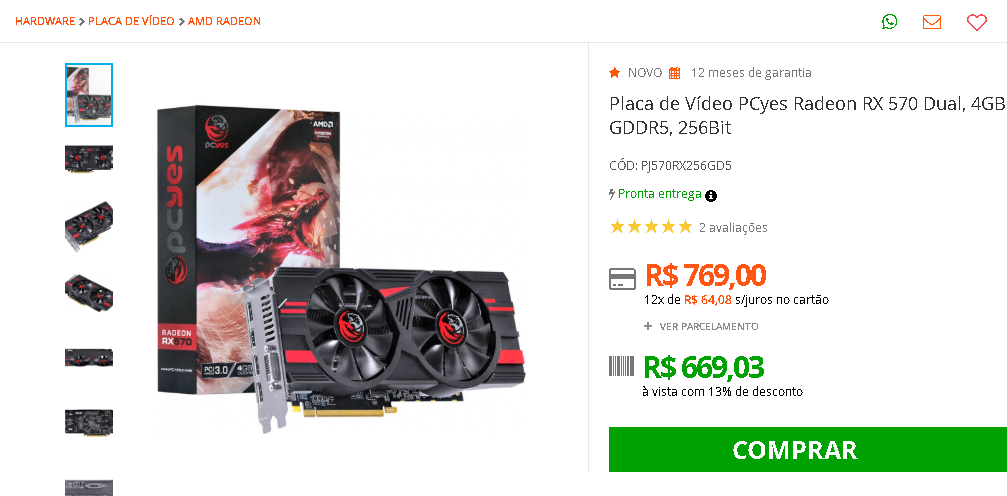Select second thumbnail front view of card

click(89, 159)
